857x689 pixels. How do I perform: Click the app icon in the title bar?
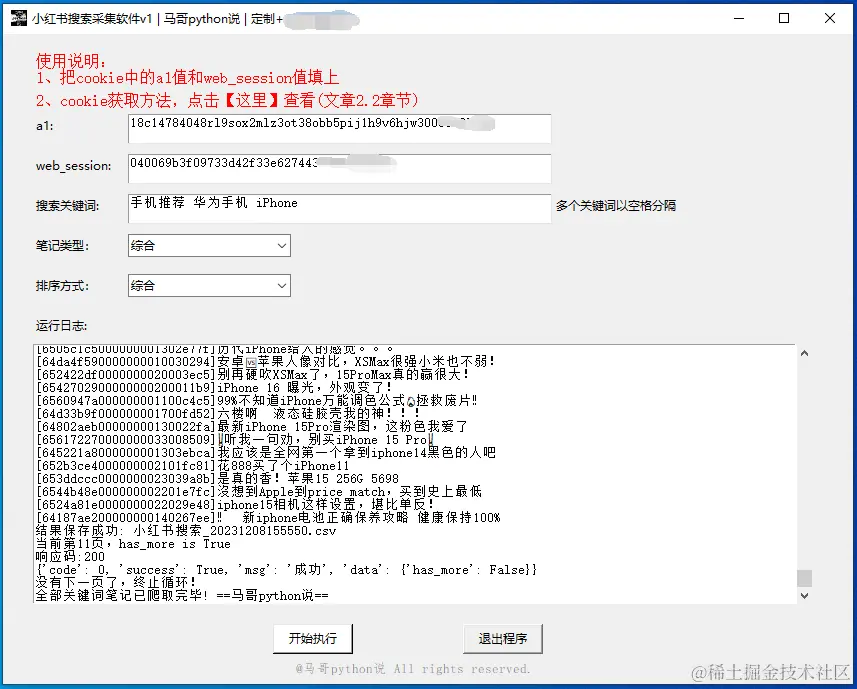tap(18, 18)
